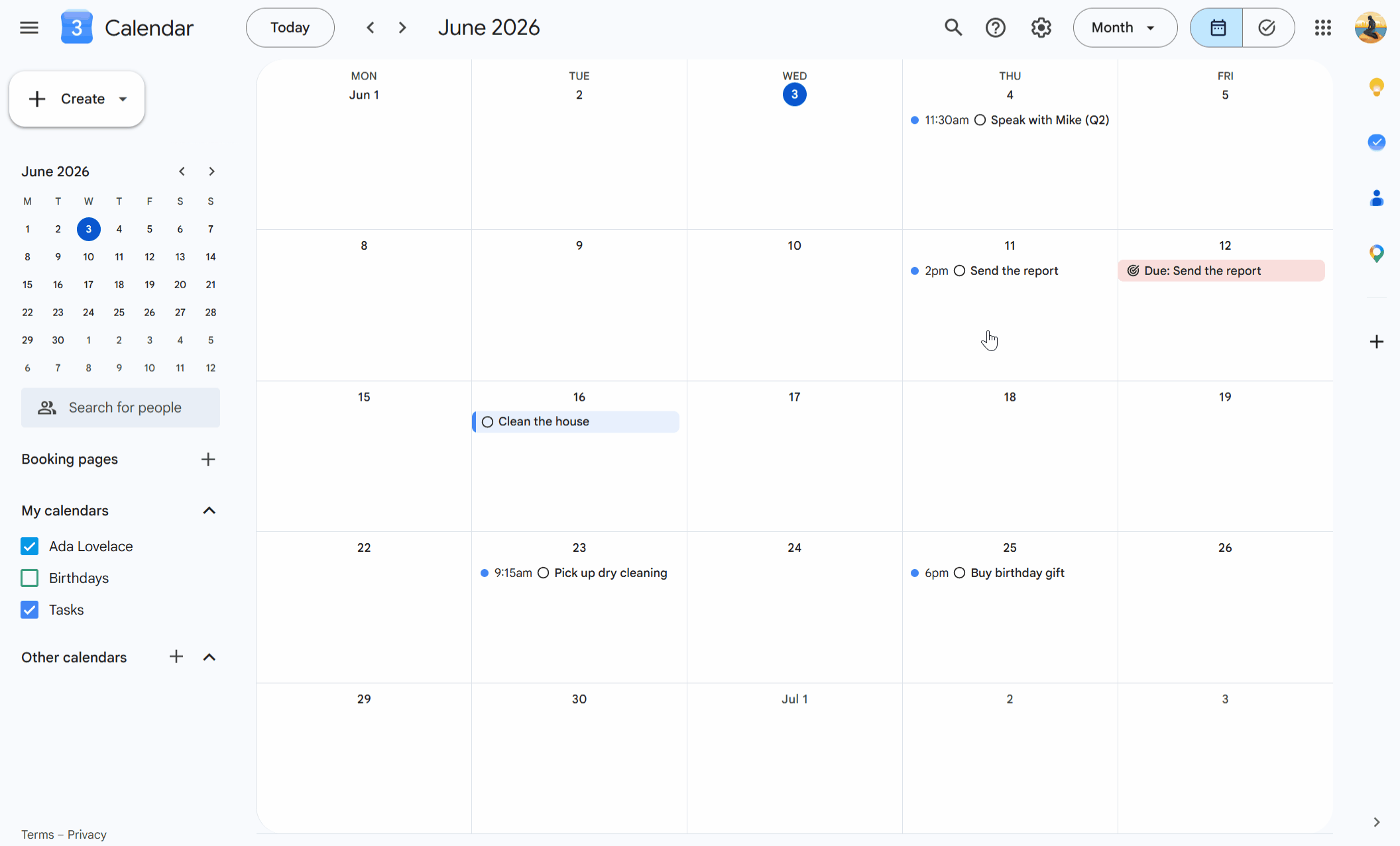
Task: Select today's date 3 in mini calendar
Action: point(88,229)
